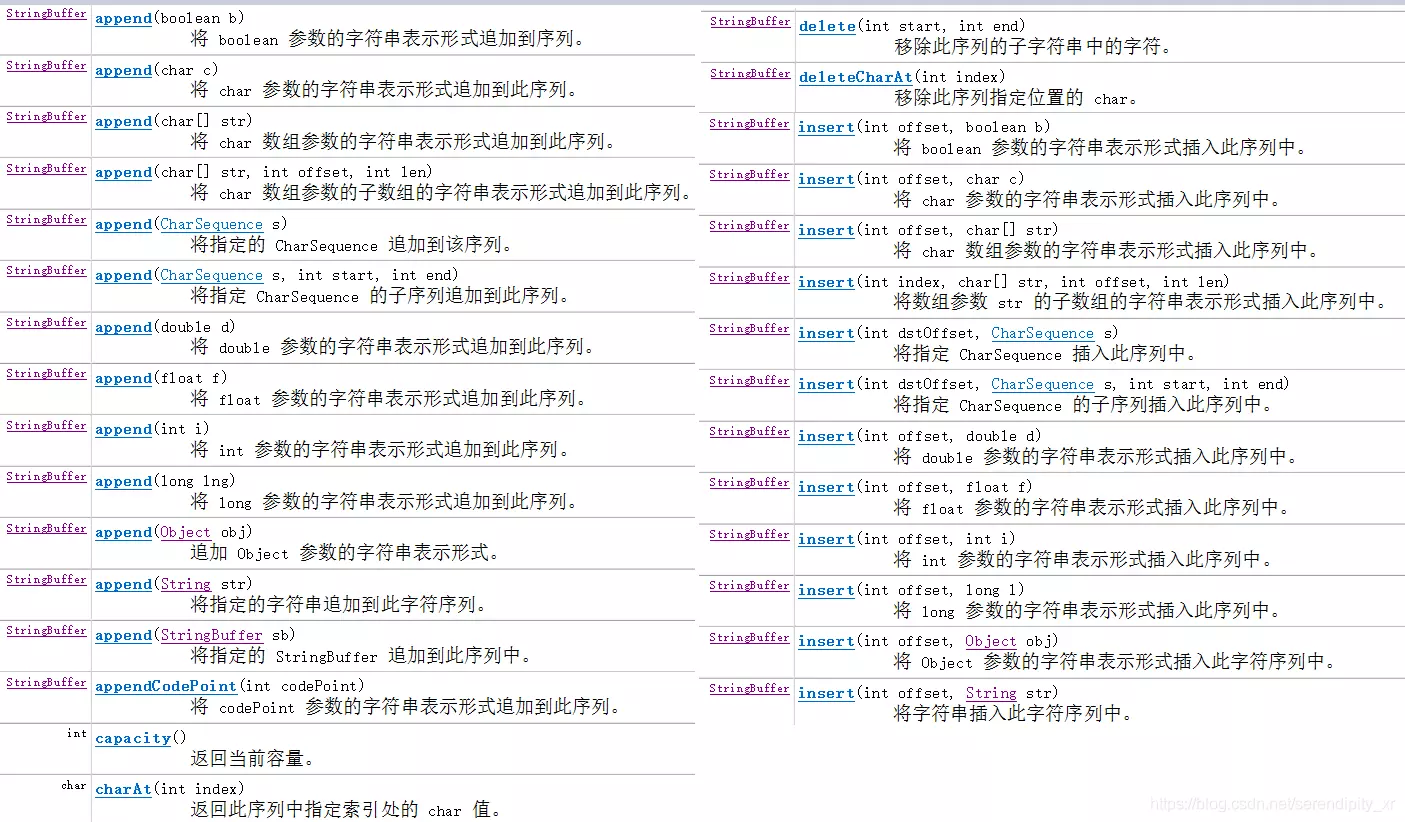
Task: Click Object type link in insert(int offset, Object obj)
Action: [x=990, y=641]
